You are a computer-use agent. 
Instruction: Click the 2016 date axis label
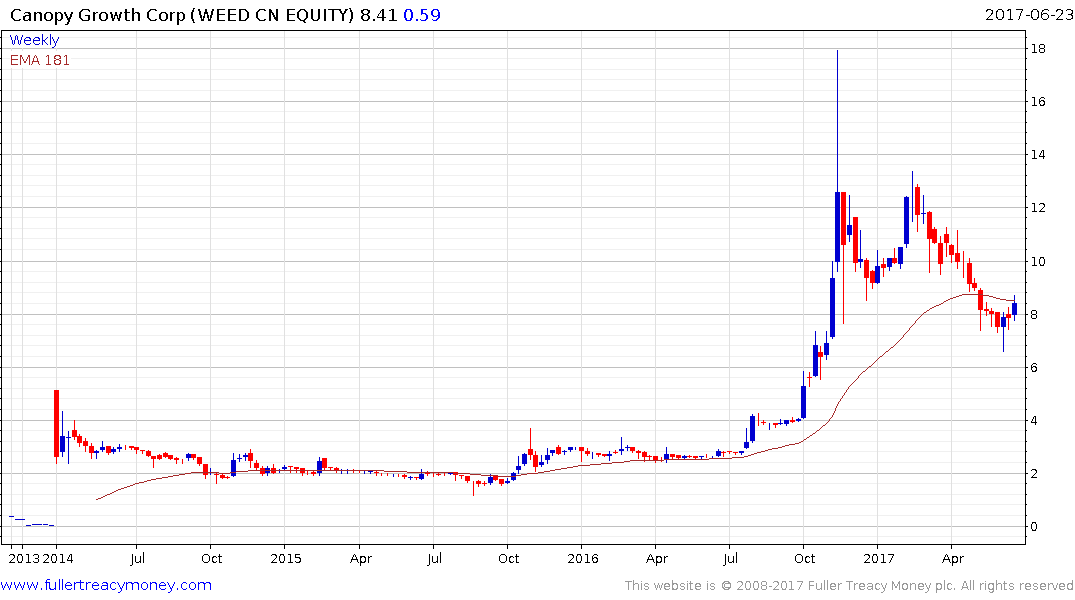point(583,558)
